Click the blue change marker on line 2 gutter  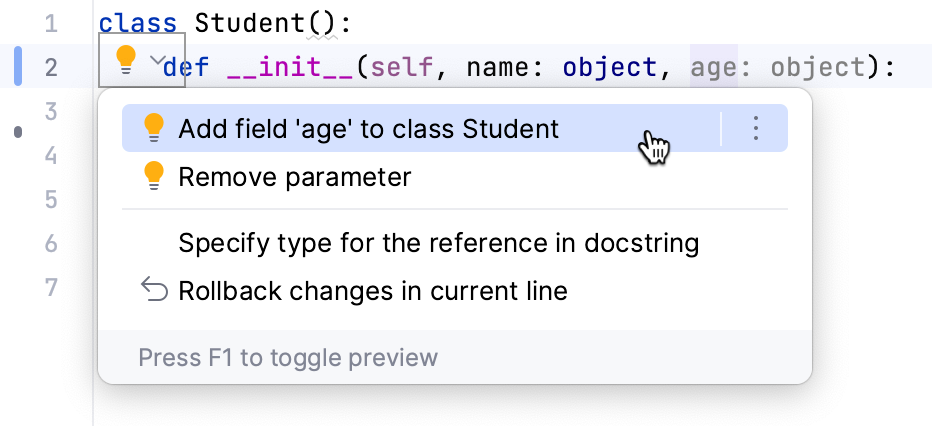coord(18,67)
